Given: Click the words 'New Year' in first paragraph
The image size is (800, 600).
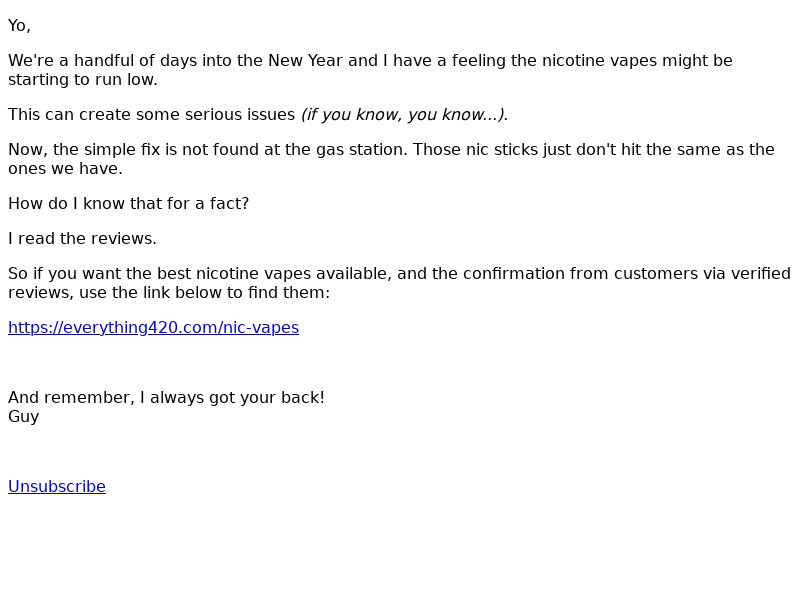Looking at the screenshot, I should click(305, 61).
